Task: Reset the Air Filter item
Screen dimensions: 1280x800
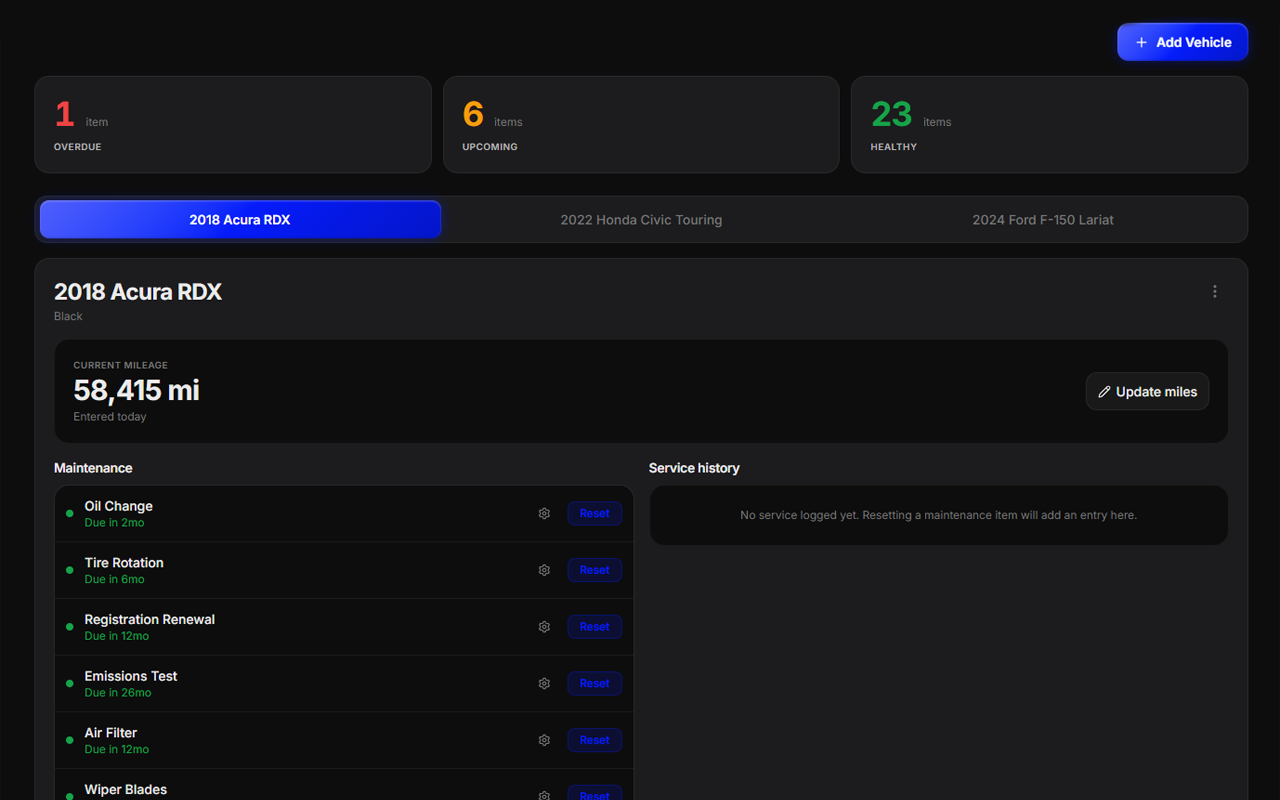Action: coord(595,740)
